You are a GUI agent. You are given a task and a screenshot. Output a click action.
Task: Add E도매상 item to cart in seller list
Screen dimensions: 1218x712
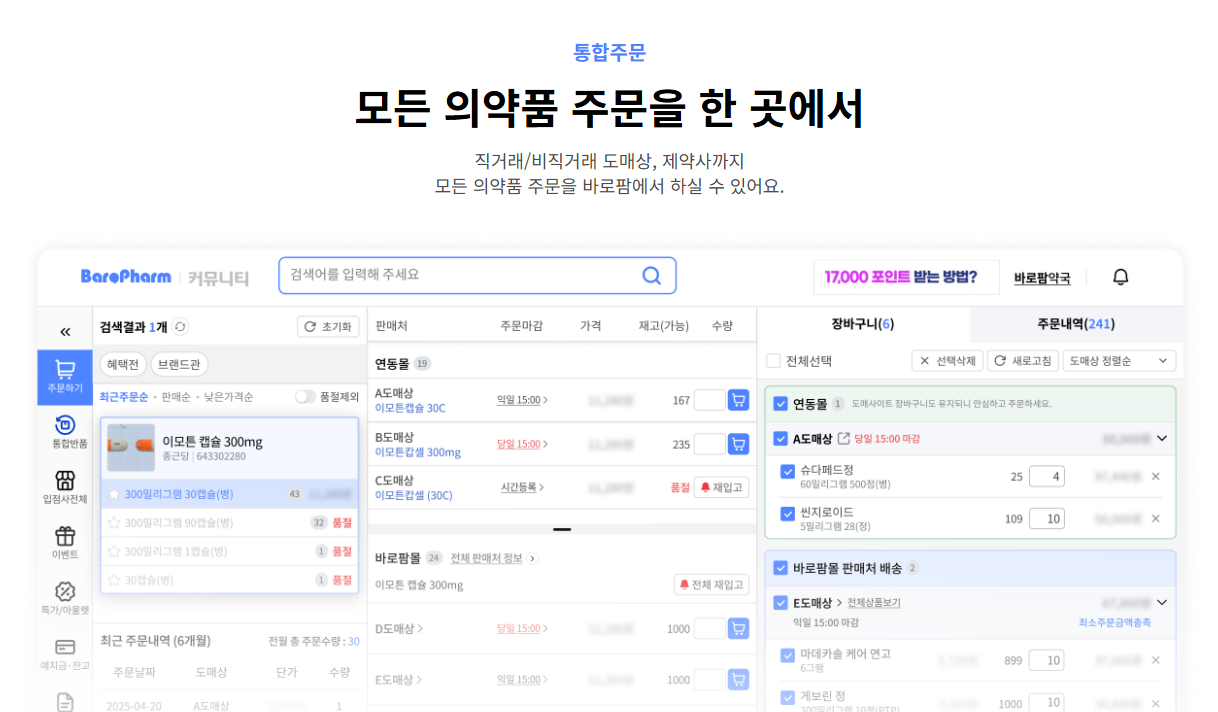point(738,679)
